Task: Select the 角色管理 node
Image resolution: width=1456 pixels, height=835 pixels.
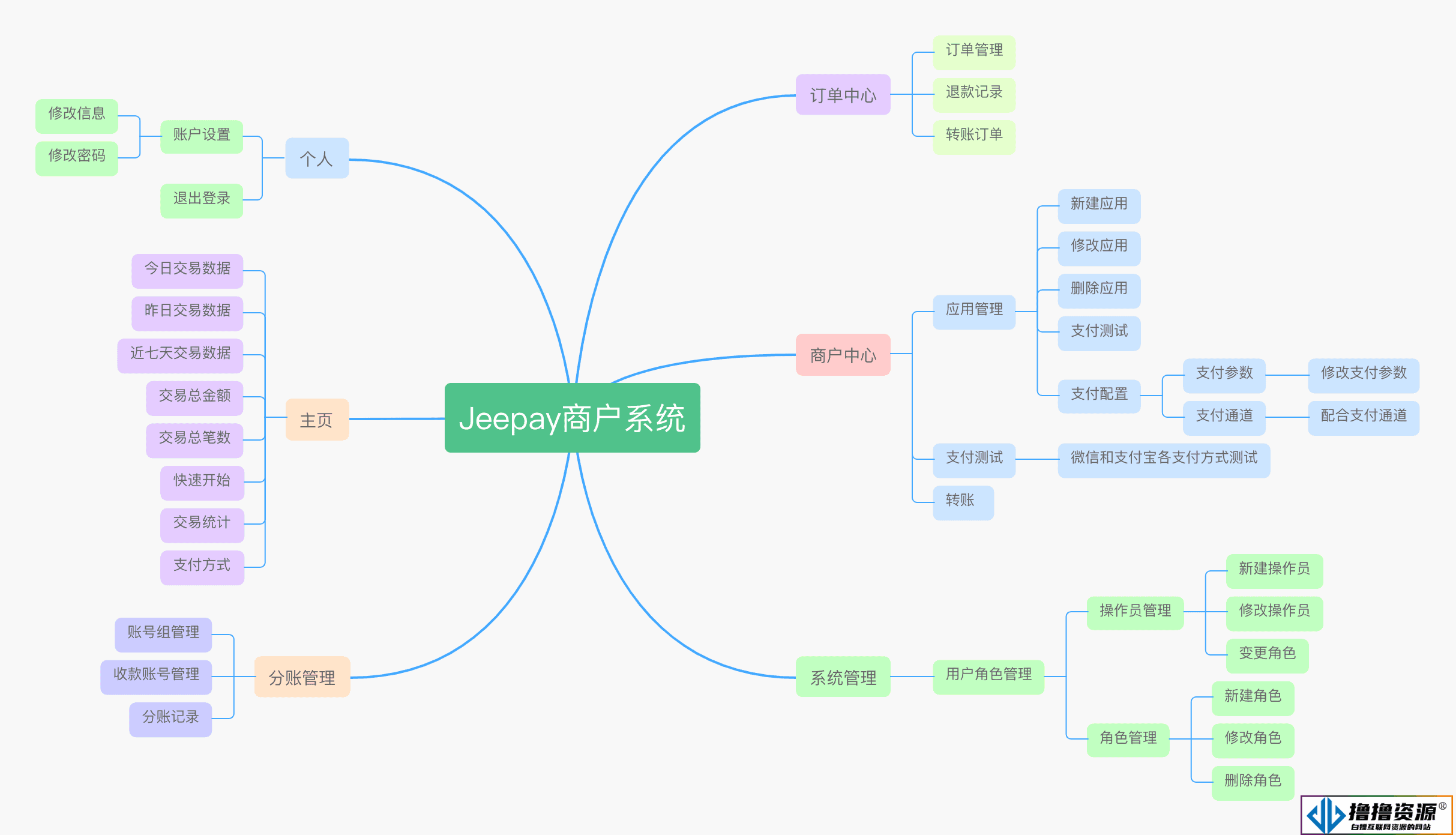Action: point(1128,740)
